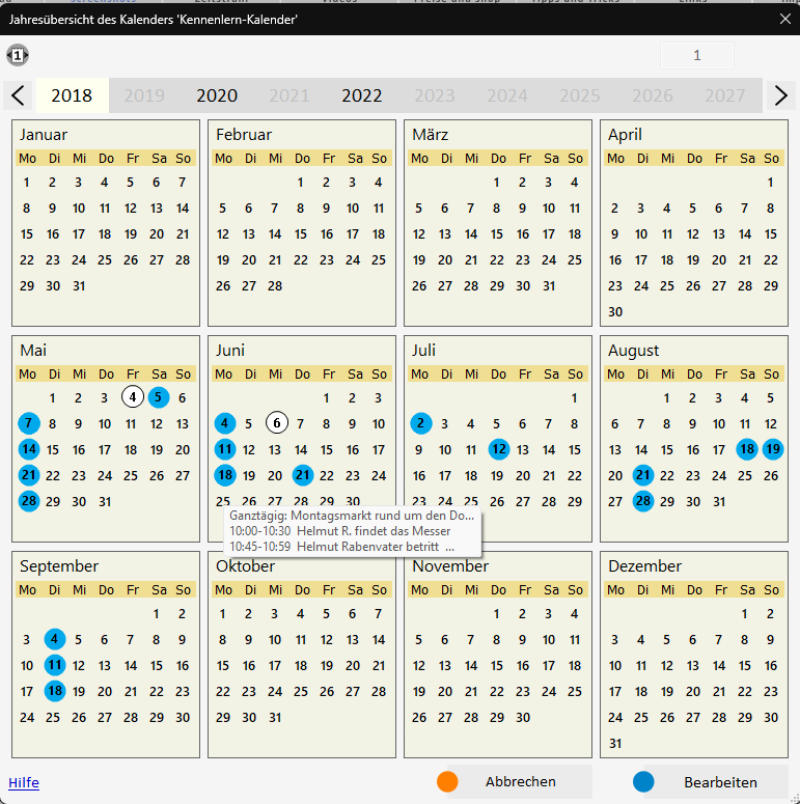The image size is (800, 804).
Task: Click the blue circle next to Bearbeiten
Action: [643, 782]
